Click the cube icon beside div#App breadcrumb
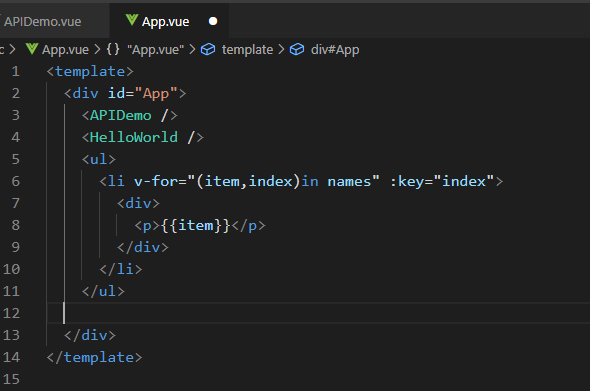The height and width of the screenshot is (391, 590). [297, 49]
